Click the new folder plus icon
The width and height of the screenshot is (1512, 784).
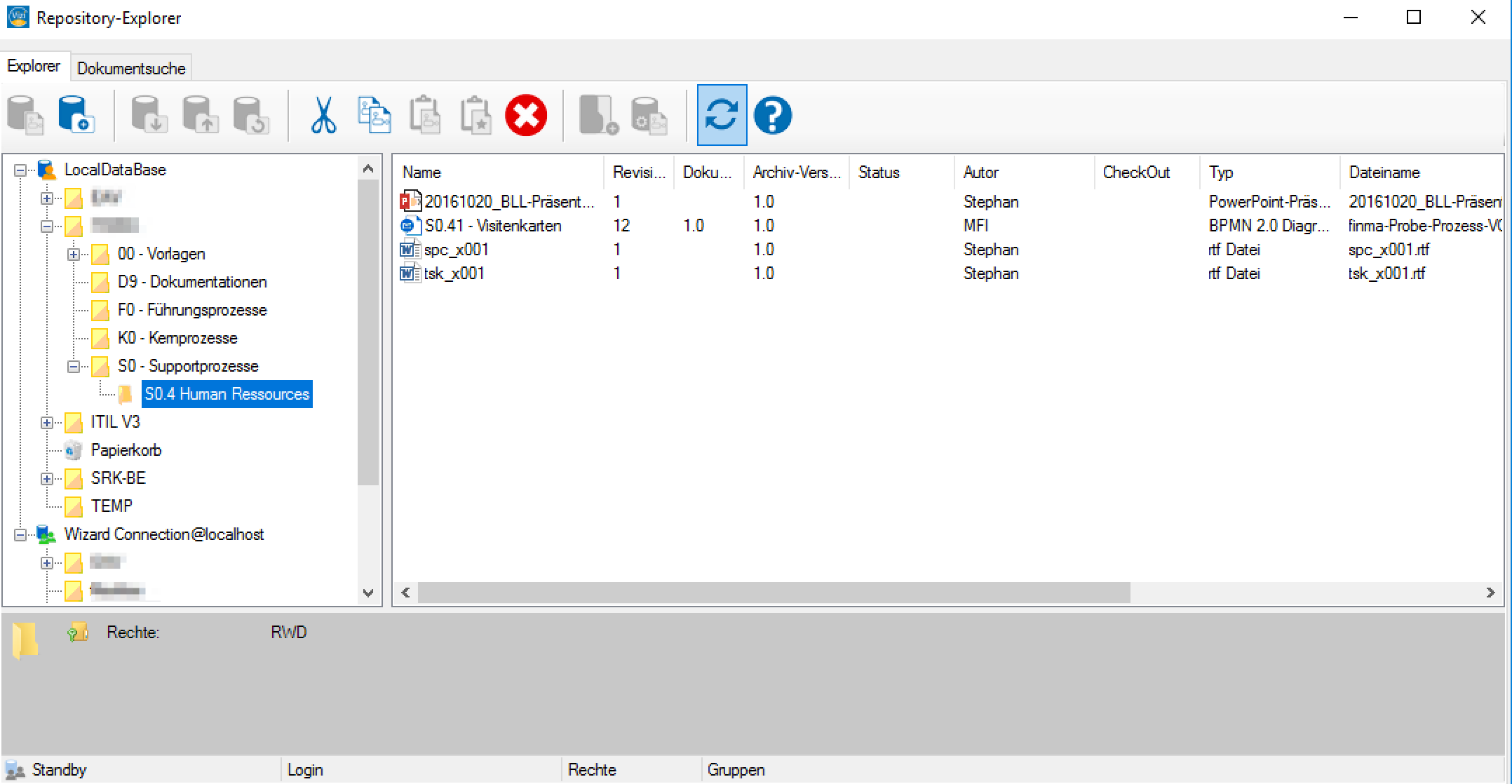598,115
